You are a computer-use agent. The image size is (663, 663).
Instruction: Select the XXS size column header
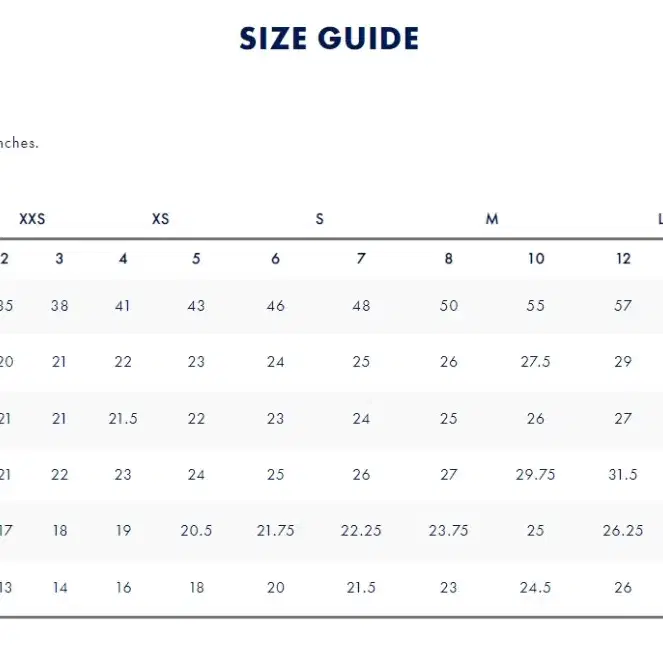click(32, 219)
